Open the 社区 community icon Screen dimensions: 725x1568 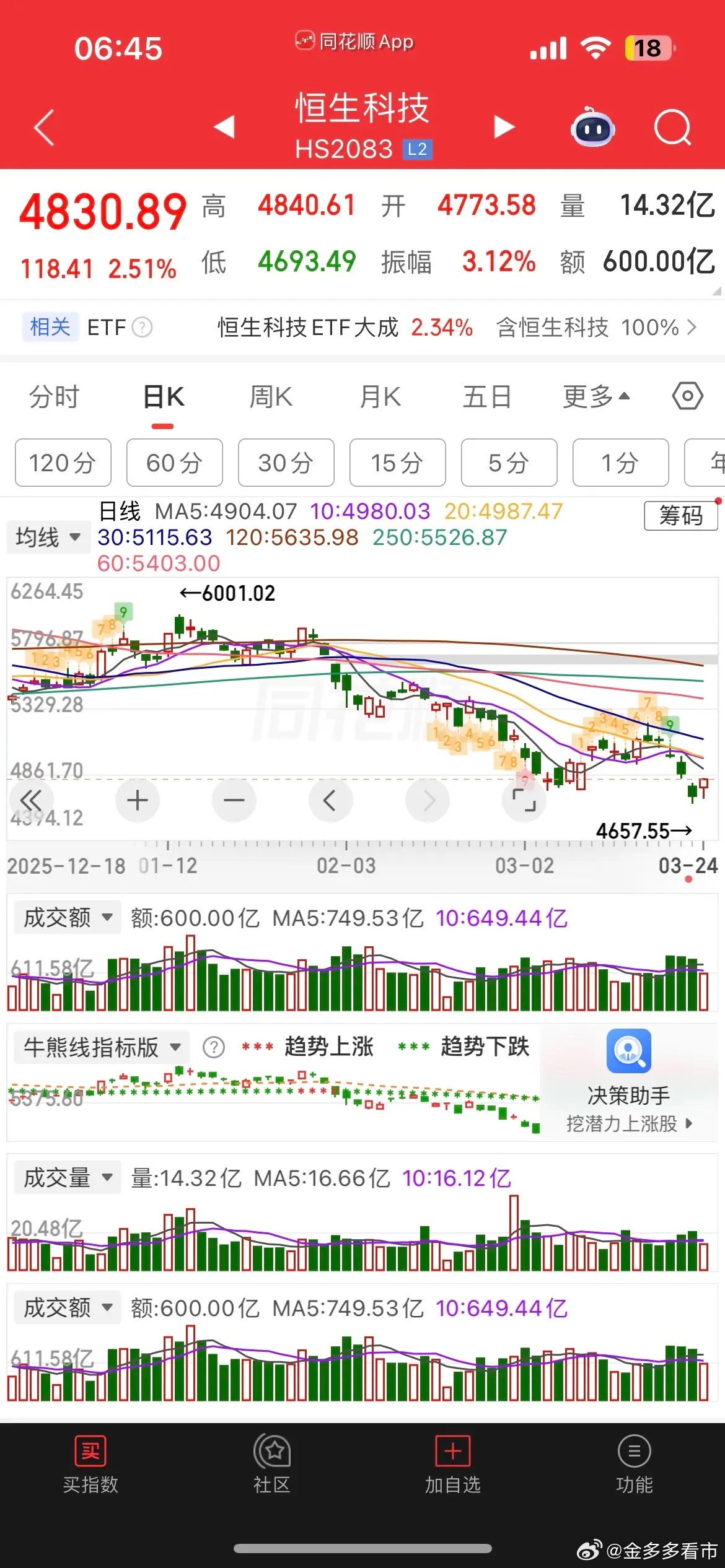271,1450
